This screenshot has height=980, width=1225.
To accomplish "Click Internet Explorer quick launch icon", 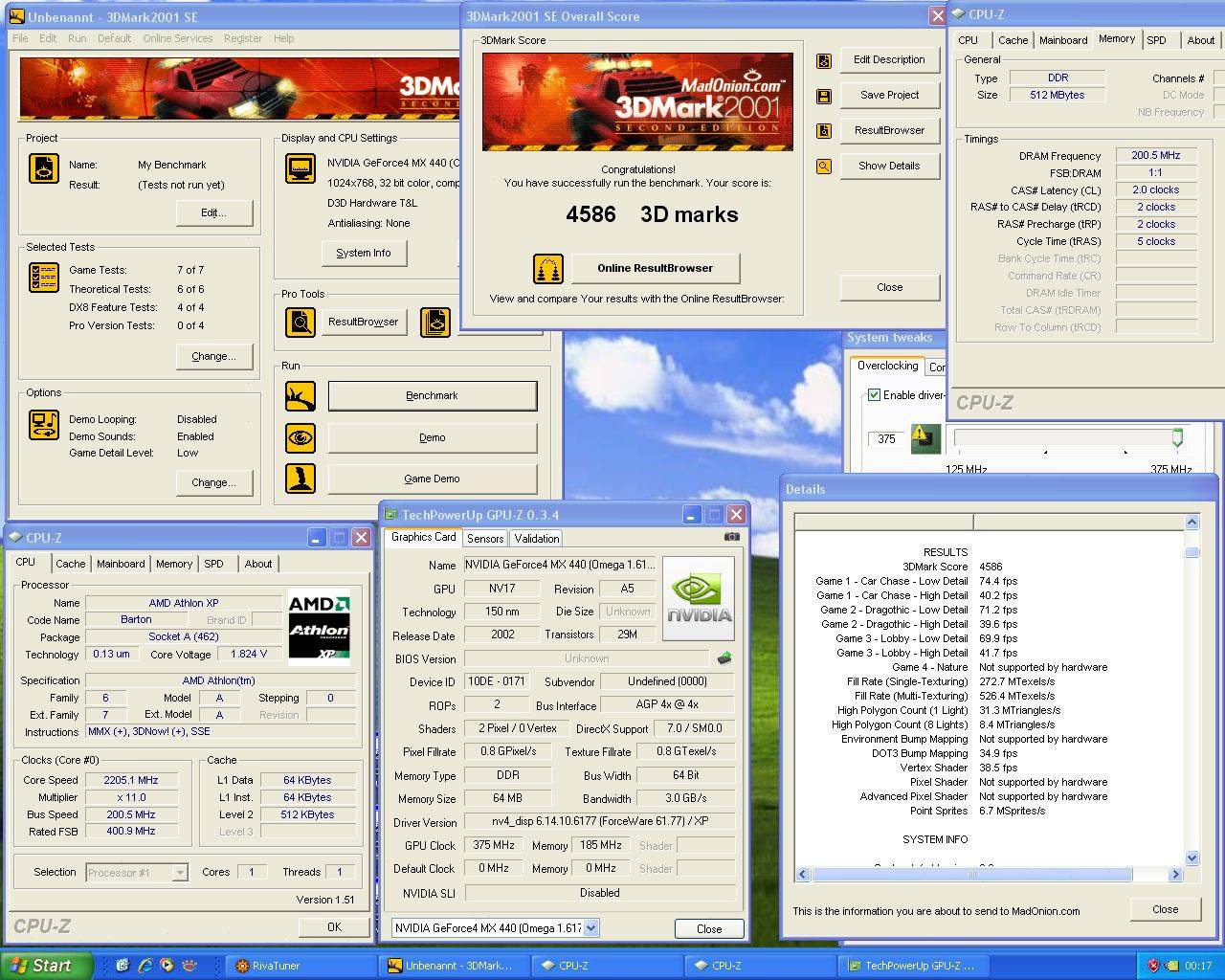I will click(145, 966).
